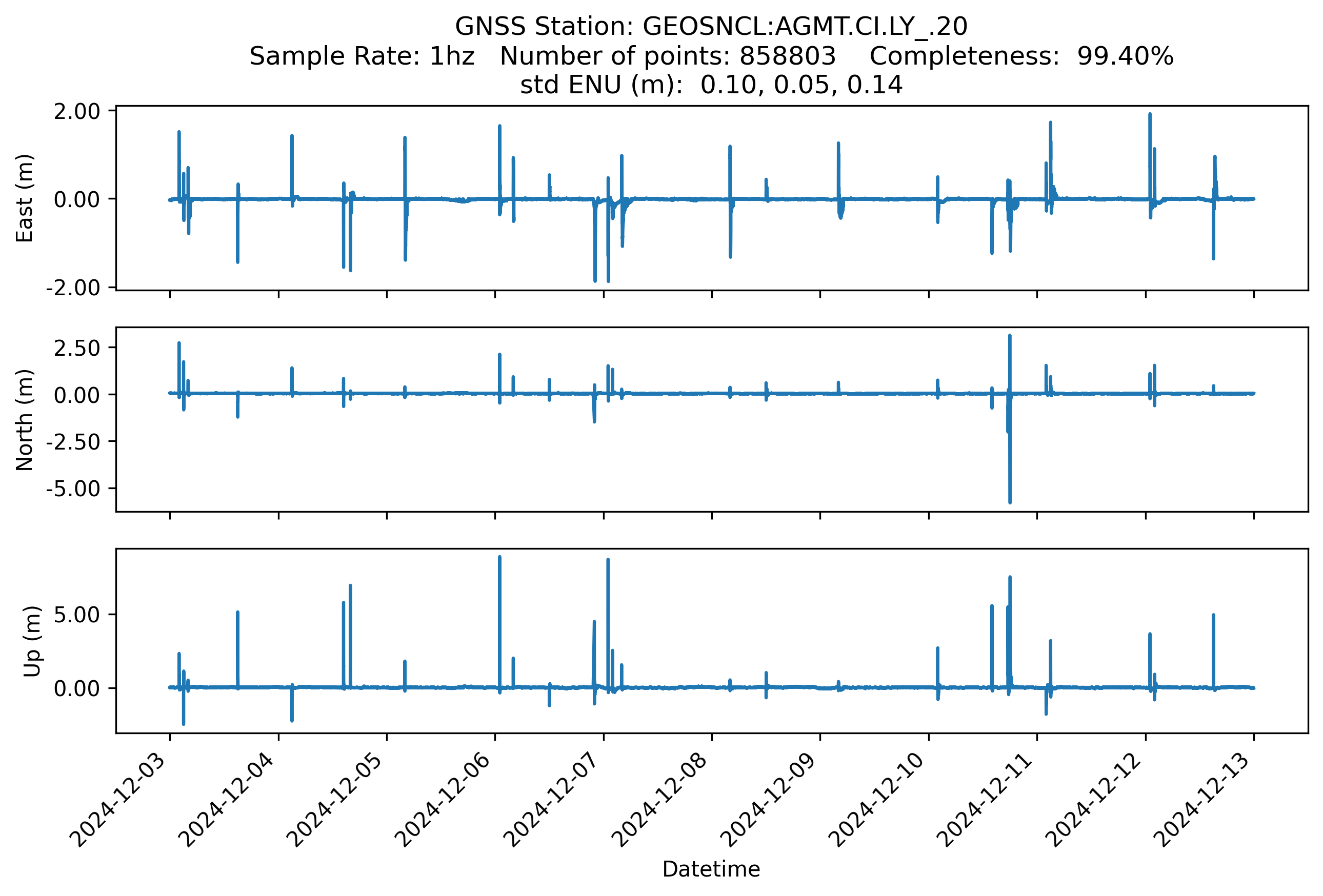The height and width of the screenshot is (896, 1323).
Task: Click the East (m) axis label
Action: coord(25,198)
